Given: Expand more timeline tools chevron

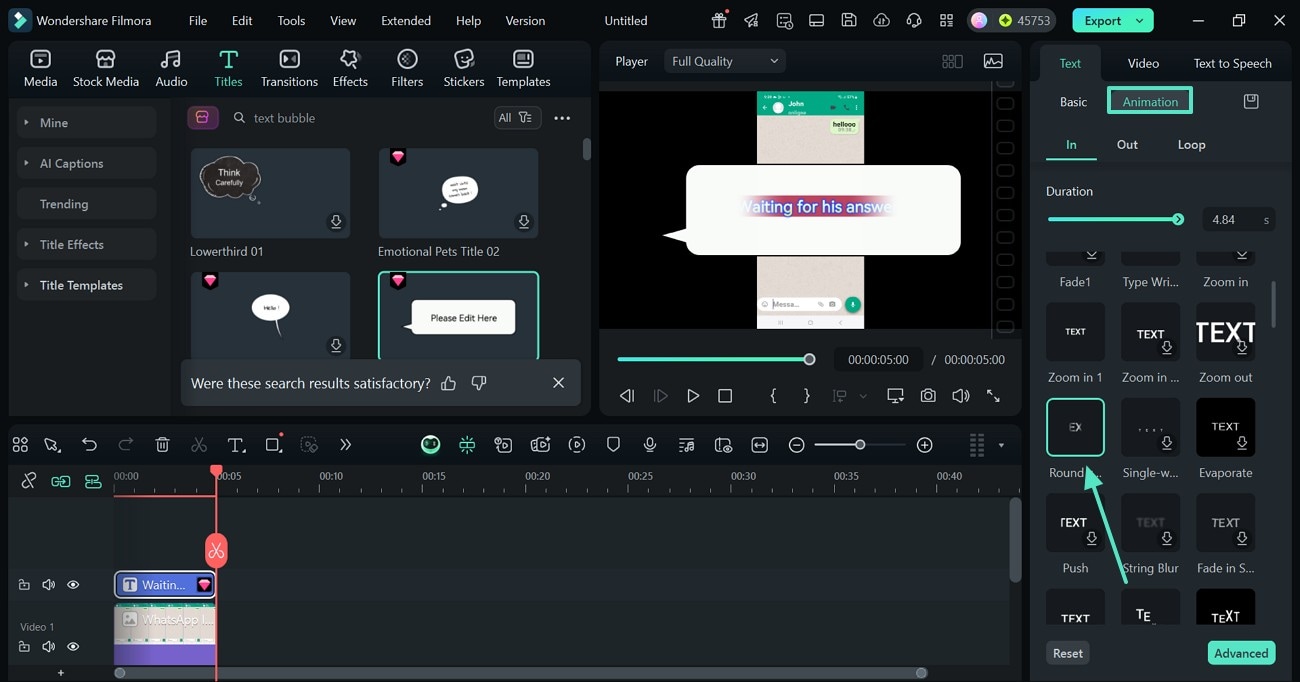Looking at the screenshot, I should point(345,445).
